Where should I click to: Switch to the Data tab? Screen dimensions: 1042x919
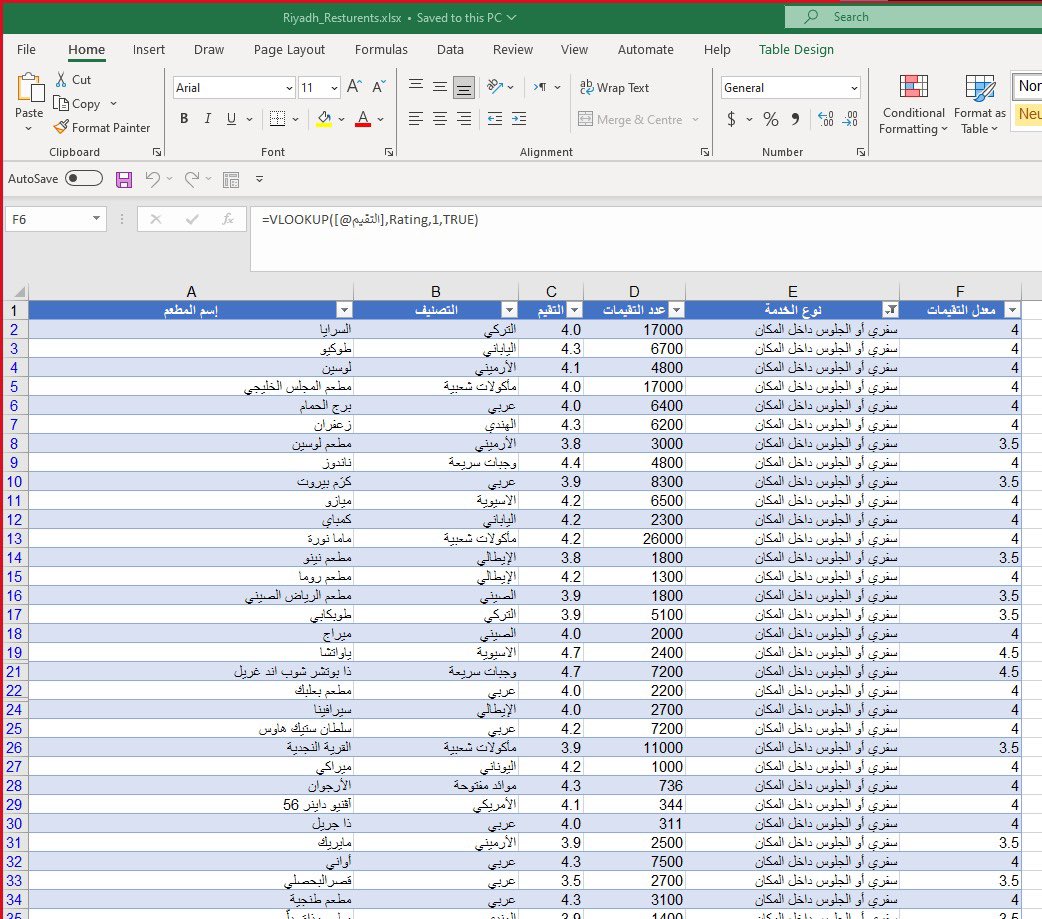pyautogui.click(x=450, y=49)
